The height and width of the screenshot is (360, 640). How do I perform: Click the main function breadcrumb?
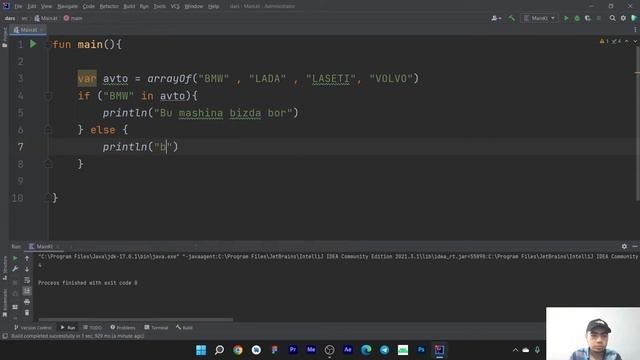[73, 18]
